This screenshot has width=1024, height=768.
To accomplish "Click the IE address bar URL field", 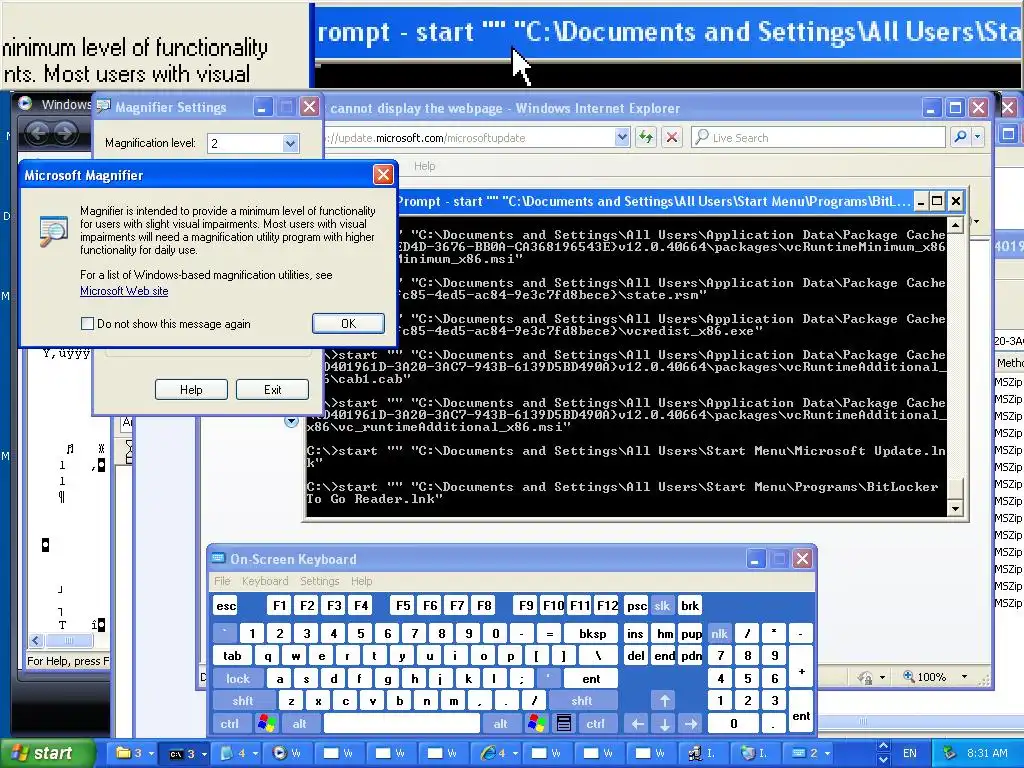I will tap(469, 137).
